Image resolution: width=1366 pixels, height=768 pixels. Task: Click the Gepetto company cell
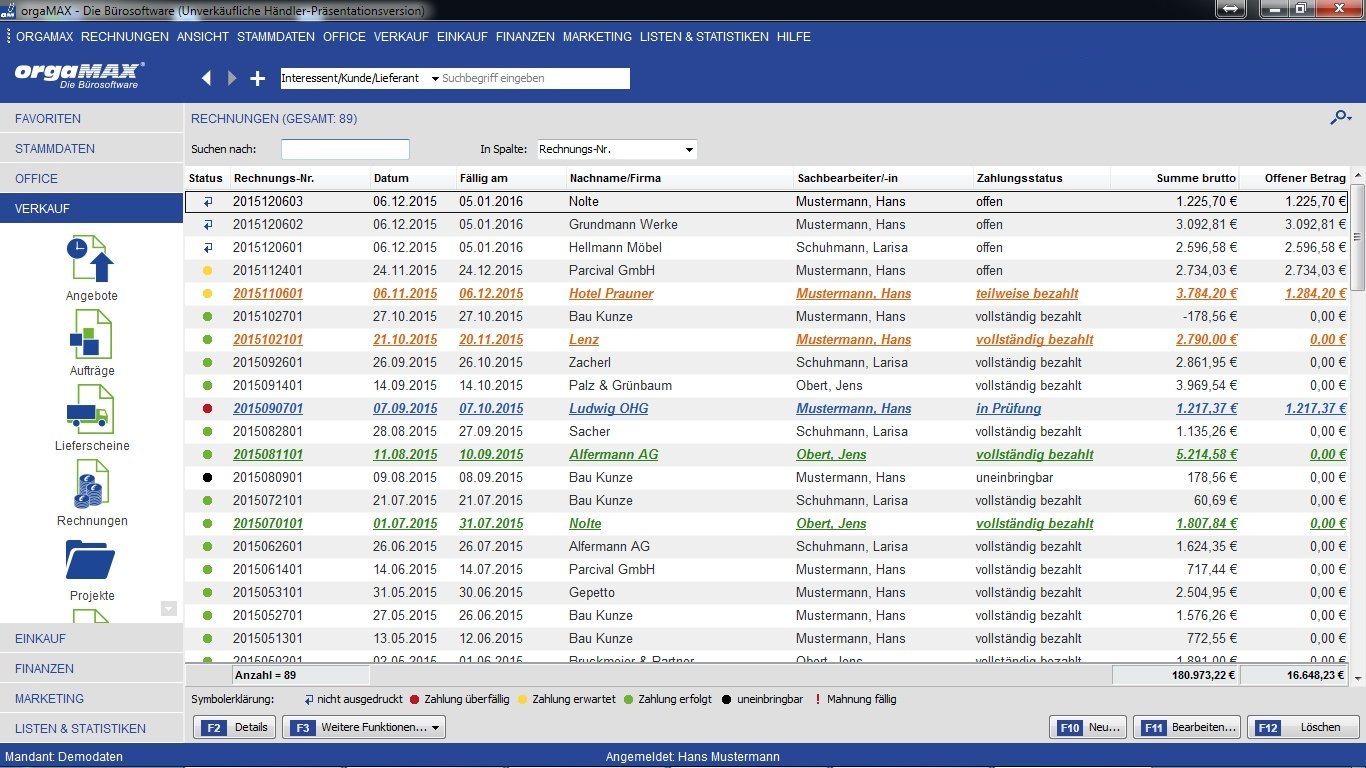click(592, 592)
